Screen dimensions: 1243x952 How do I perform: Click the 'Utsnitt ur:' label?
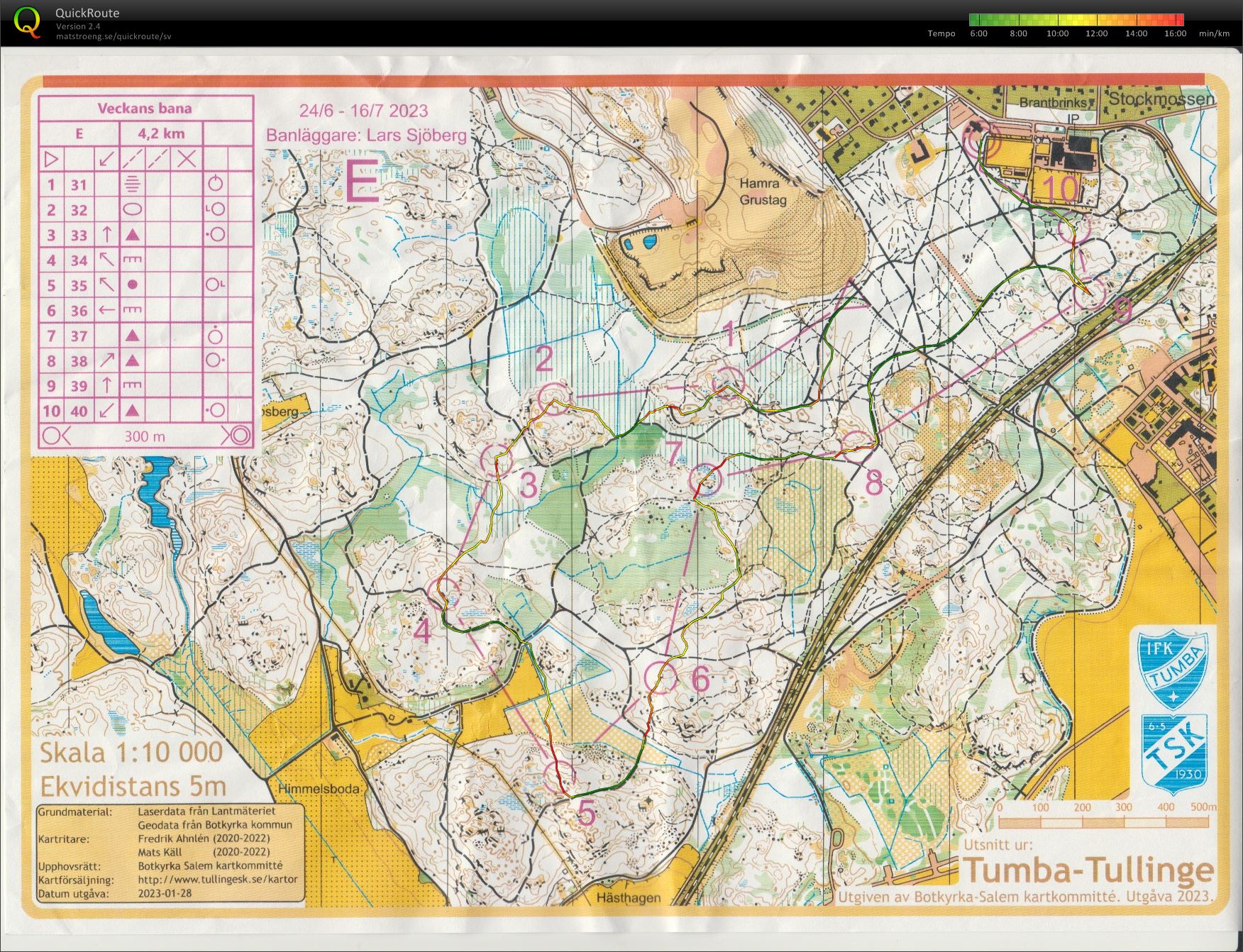[998, 844]
